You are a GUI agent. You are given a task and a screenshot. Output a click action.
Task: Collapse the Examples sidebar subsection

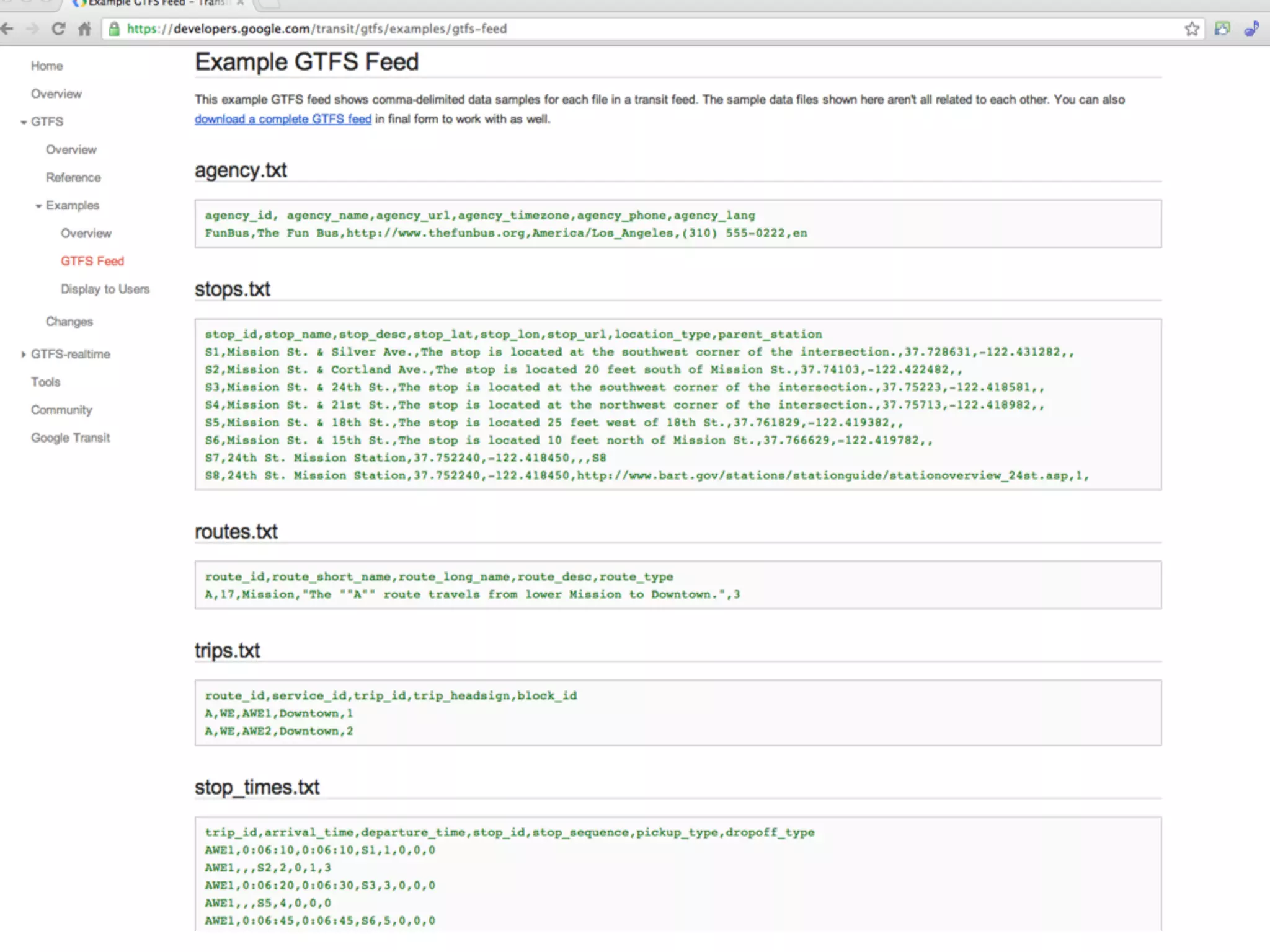38,206
